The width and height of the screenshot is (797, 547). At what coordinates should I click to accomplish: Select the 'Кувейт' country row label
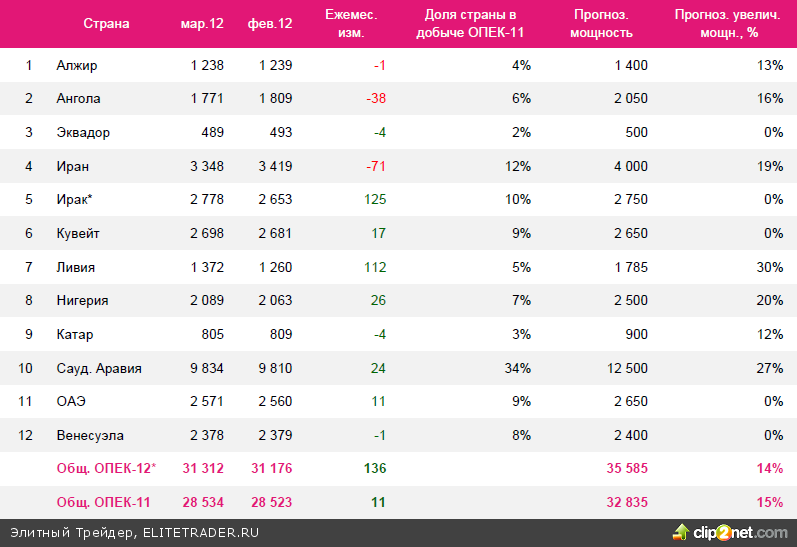(x=78, y=233)
